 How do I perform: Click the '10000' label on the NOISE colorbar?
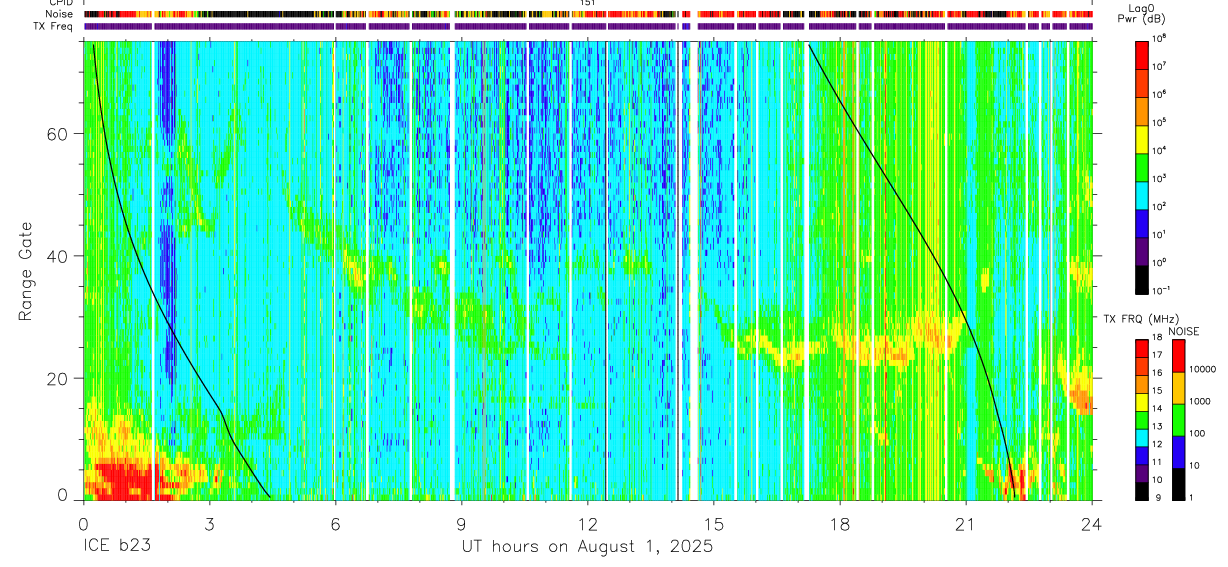(x=1203, y=371)
